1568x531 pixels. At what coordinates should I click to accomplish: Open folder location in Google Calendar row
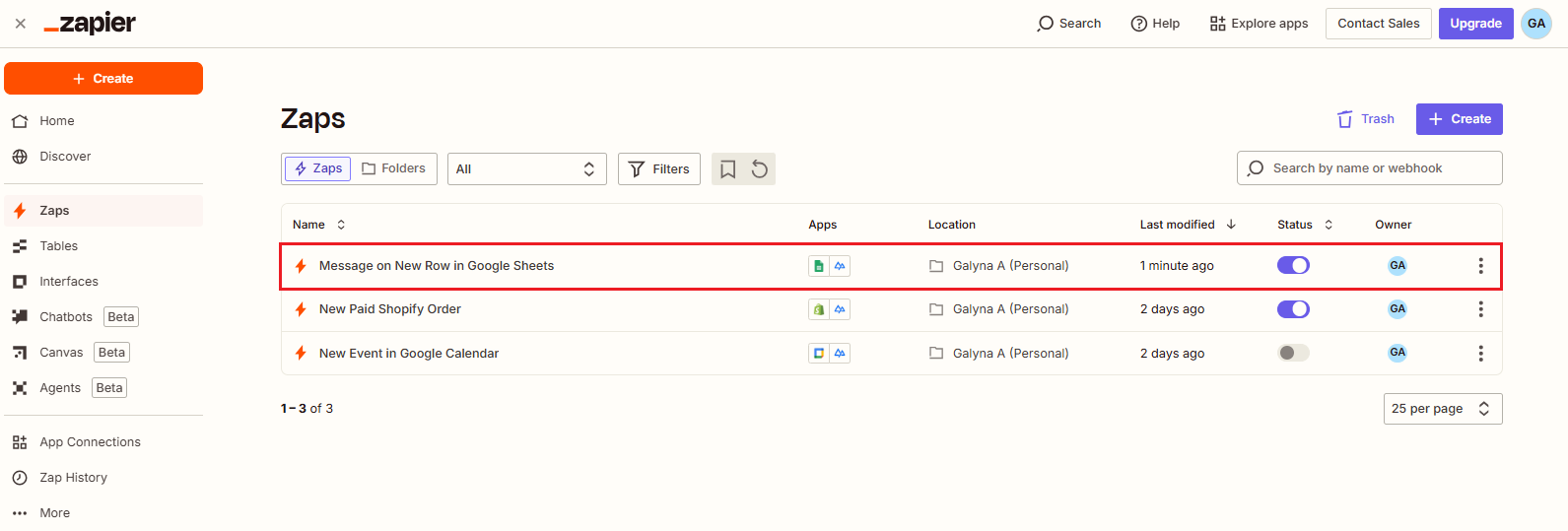click(999, 354)
